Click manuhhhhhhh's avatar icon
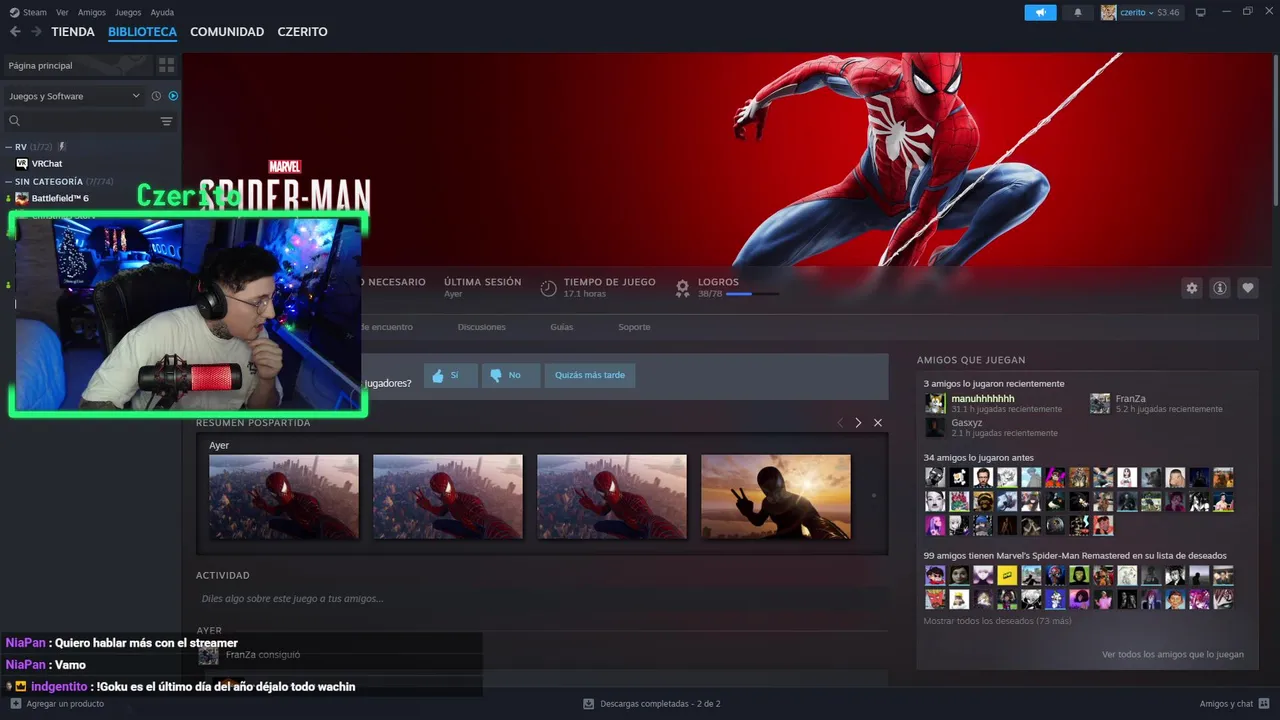Screen dimensions: 1280x720 pos(935,403)
